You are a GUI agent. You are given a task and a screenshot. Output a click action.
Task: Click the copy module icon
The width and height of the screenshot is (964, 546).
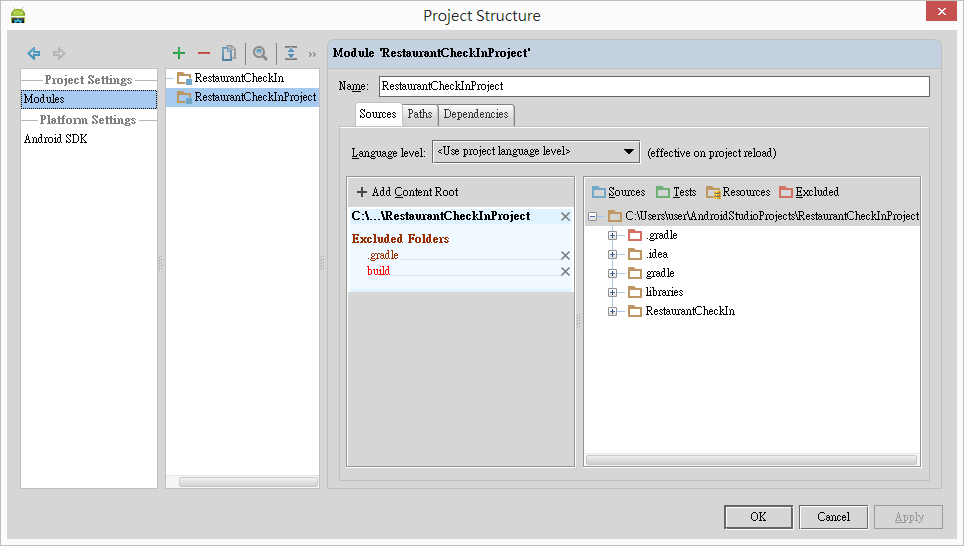(229, 53)
